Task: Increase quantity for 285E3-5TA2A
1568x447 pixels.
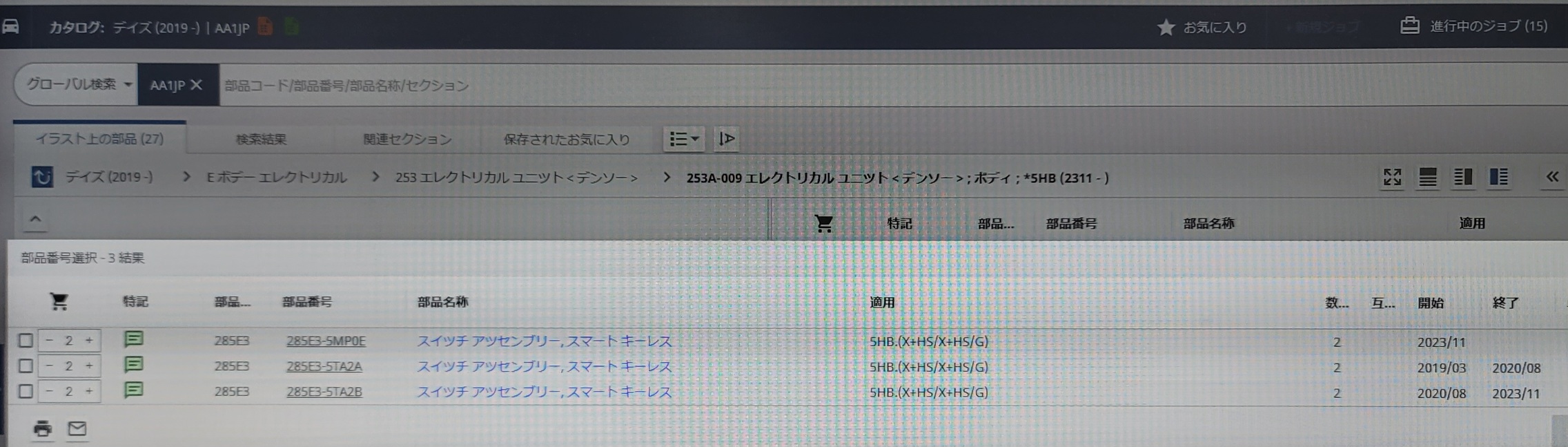Action: 88,365
